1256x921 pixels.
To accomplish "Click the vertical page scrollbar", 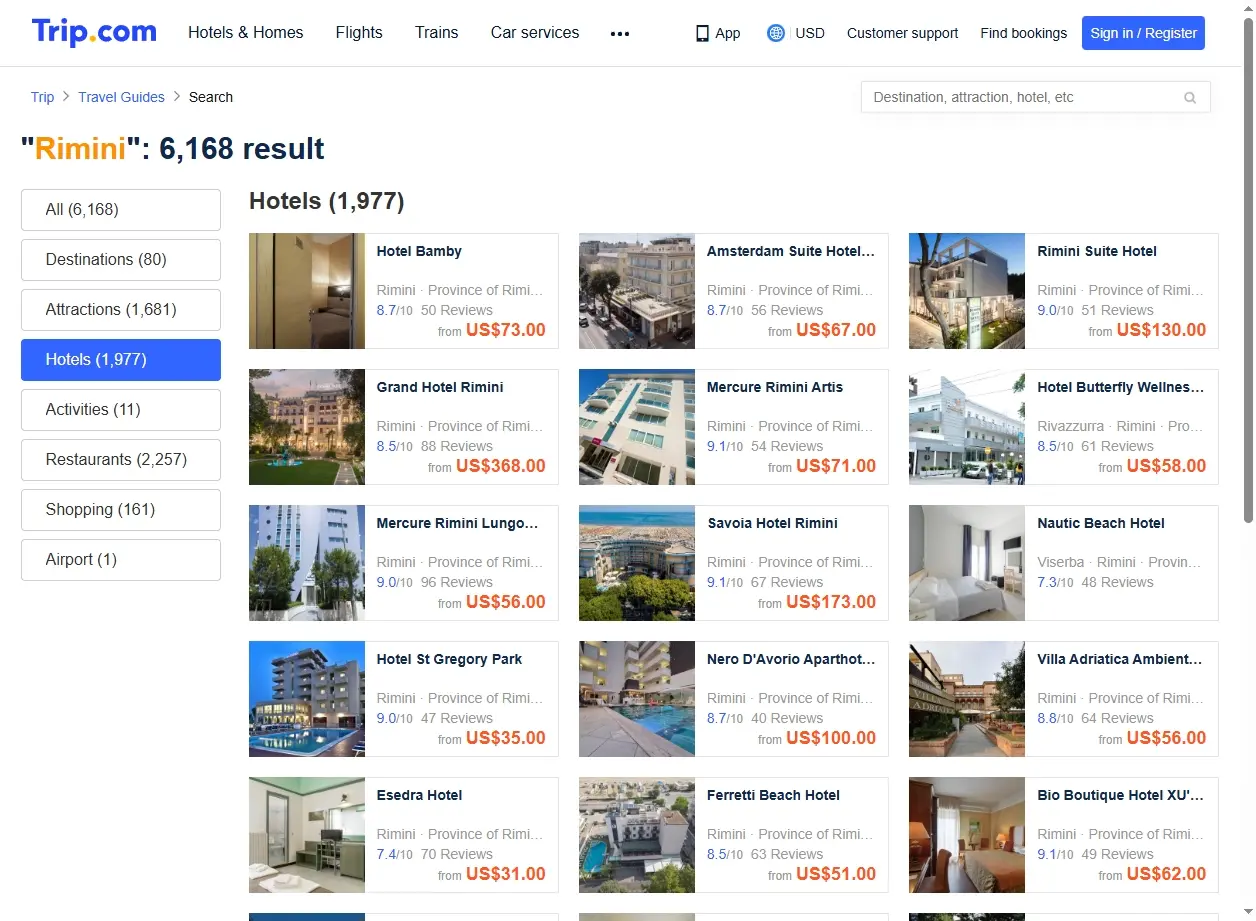I will pyautogui.click(x=1248, y=270).
